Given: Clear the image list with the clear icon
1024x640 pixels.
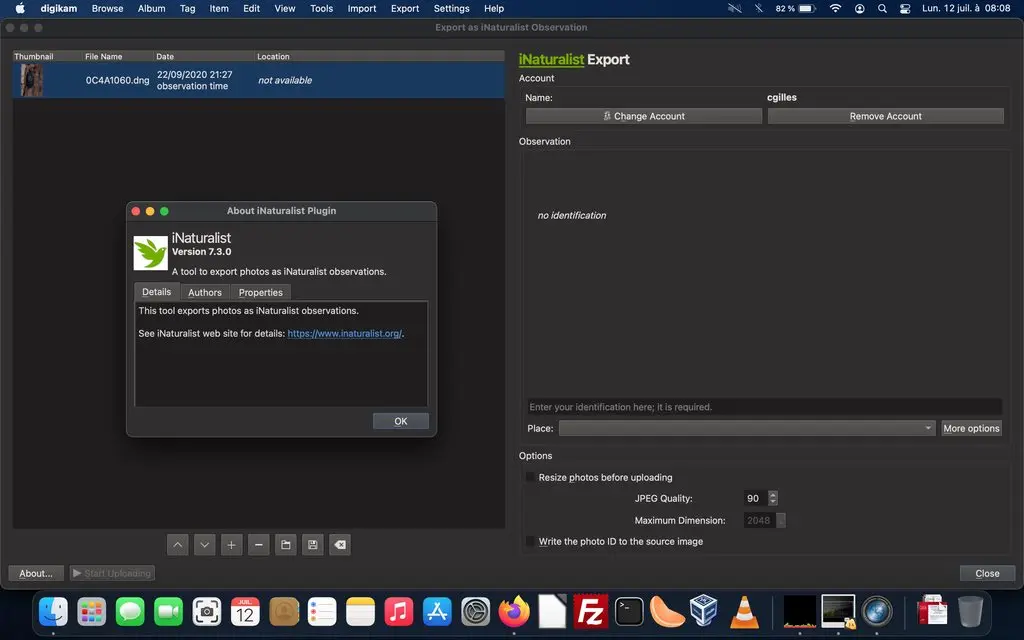Looking at the screenshot, I should (339, 544).
